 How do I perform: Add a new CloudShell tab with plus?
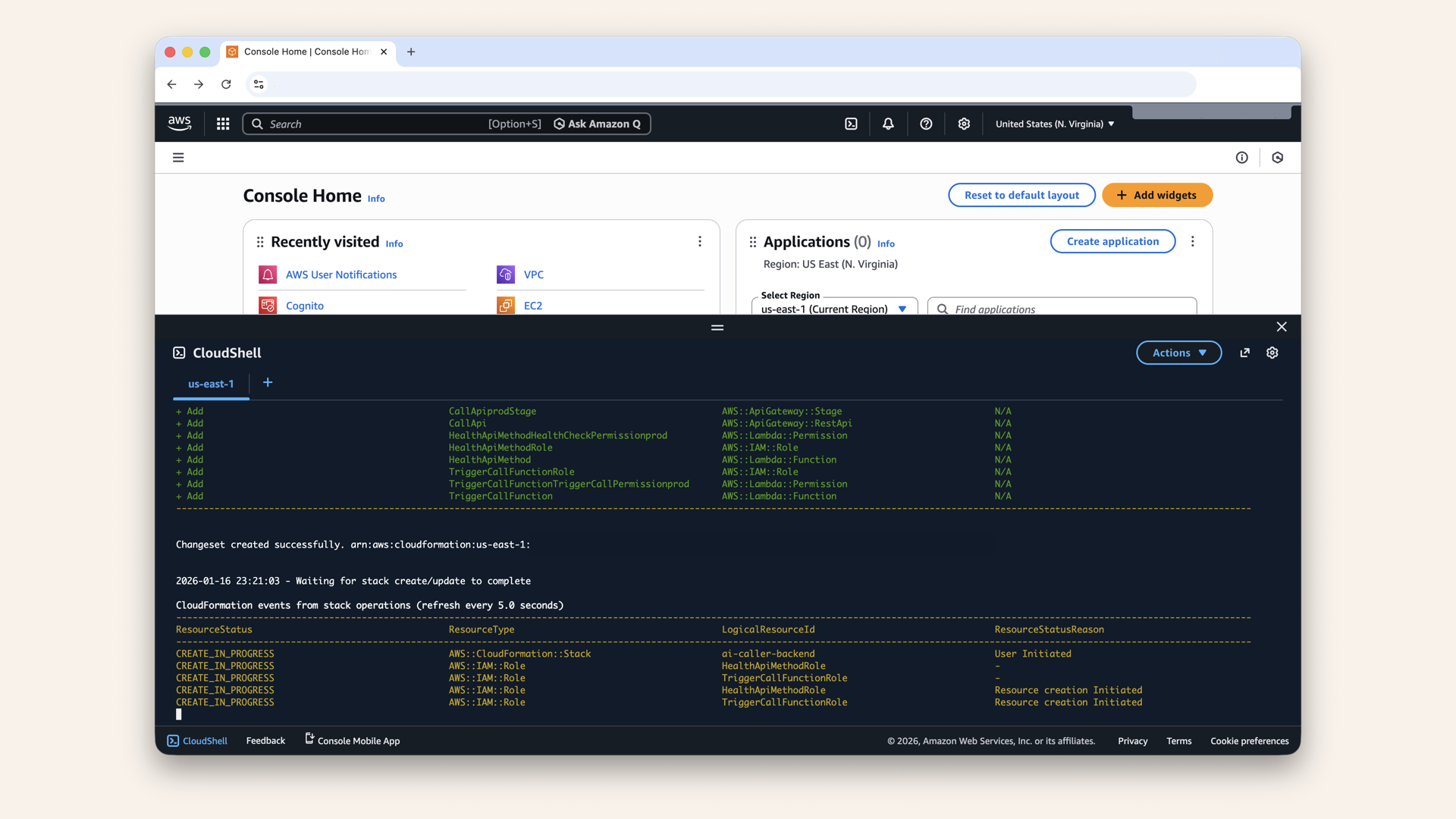pos(268,383)
